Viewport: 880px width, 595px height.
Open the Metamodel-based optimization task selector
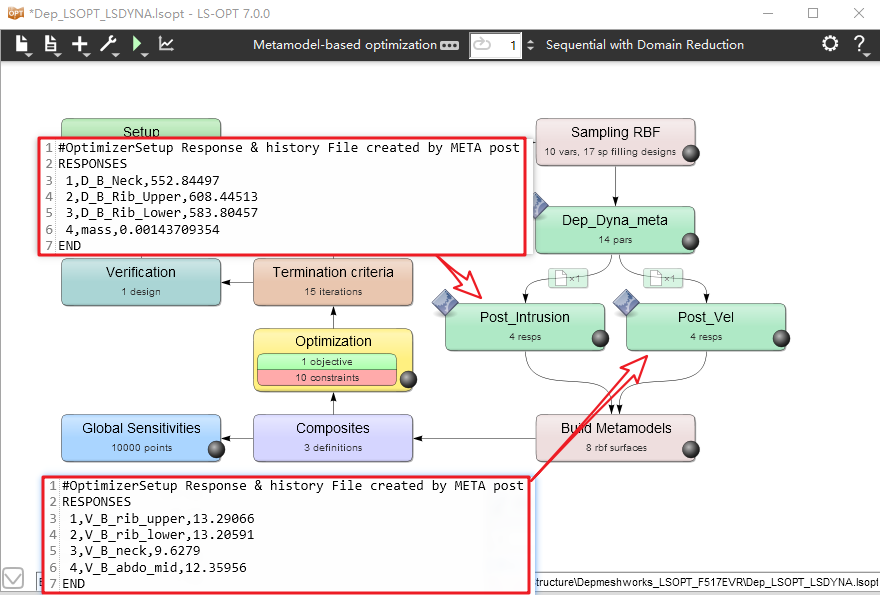[345, 45]
